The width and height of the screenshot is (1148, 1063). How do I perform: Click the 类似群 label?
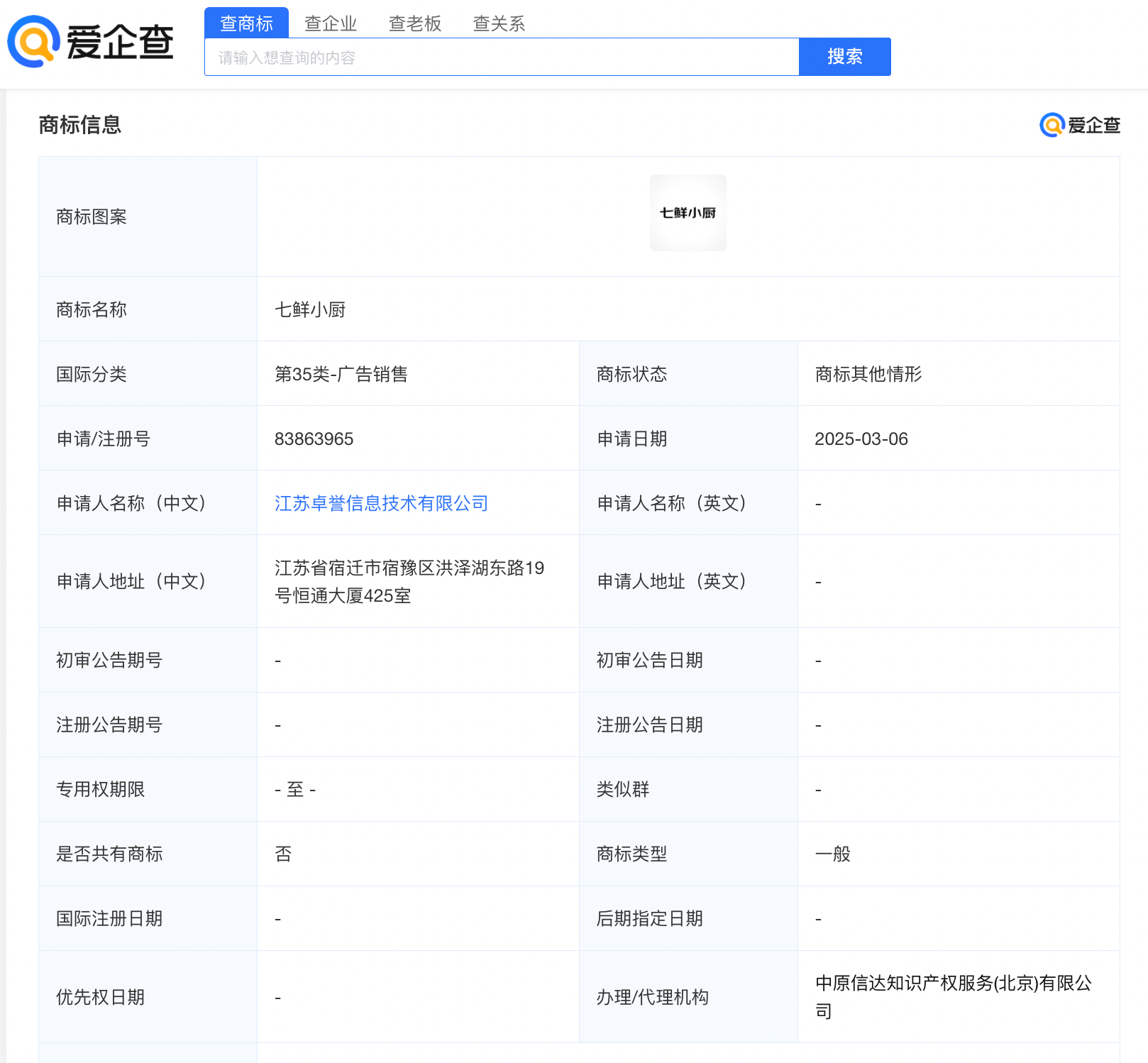(623, 789)
